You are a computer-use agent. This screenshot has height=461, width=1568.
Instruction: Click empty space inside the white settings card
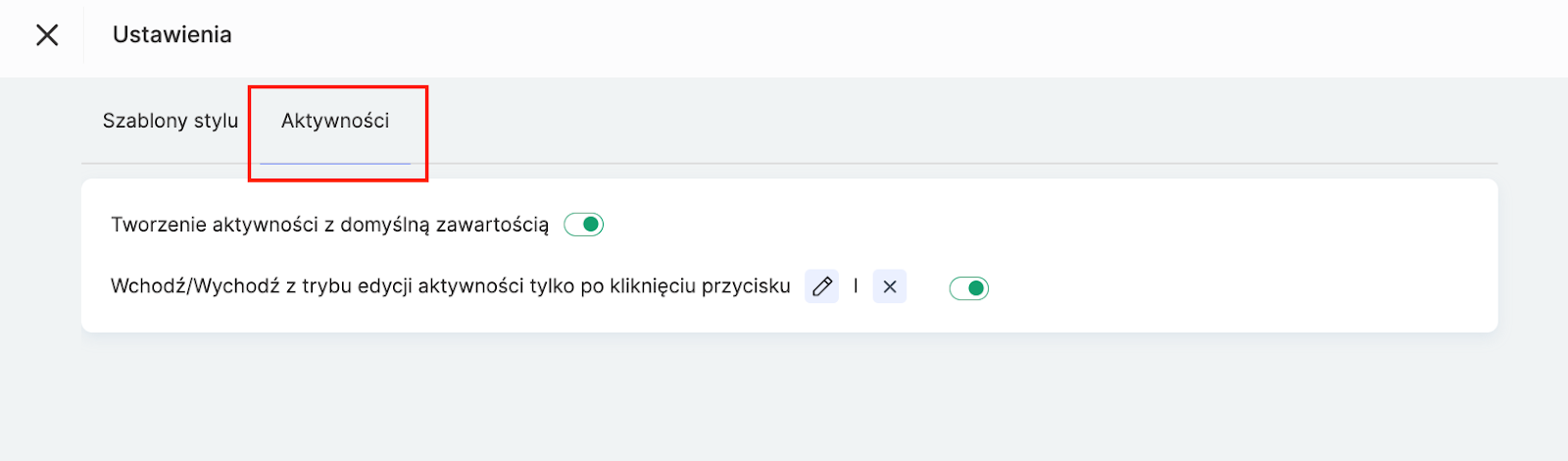pos(1225,255)
